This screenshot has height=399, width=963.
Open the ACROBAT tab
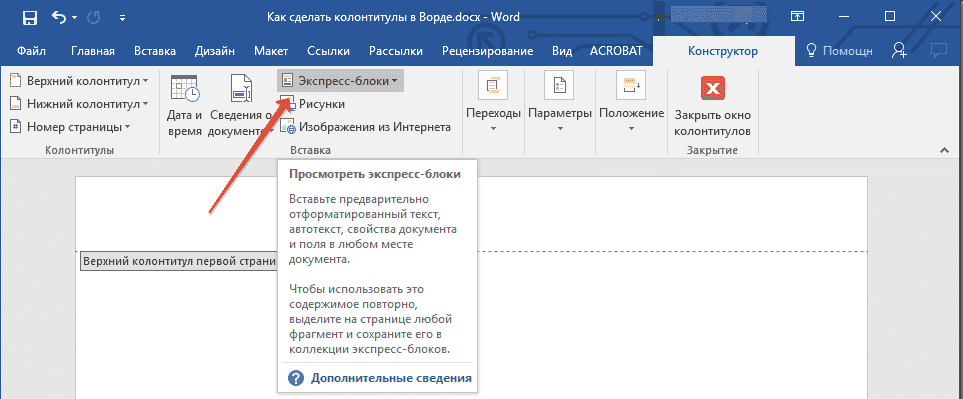click(615, 51)
